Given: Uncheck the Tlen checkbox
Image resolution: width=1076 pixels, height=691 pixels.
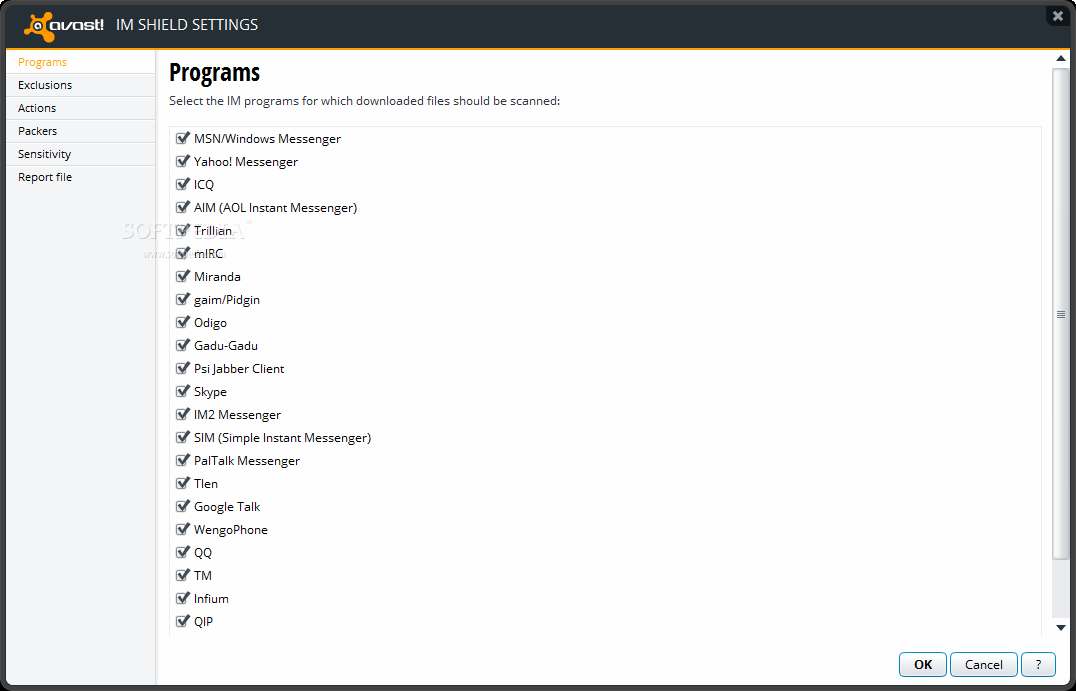Looking at the screenshot, I should click(x=183, y=483).
